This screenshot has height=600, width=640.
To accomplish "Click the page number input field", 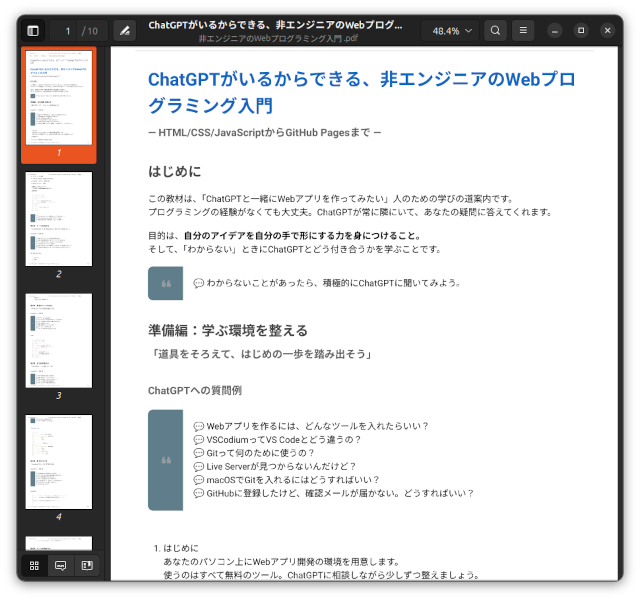I will (x=68, y=31).
